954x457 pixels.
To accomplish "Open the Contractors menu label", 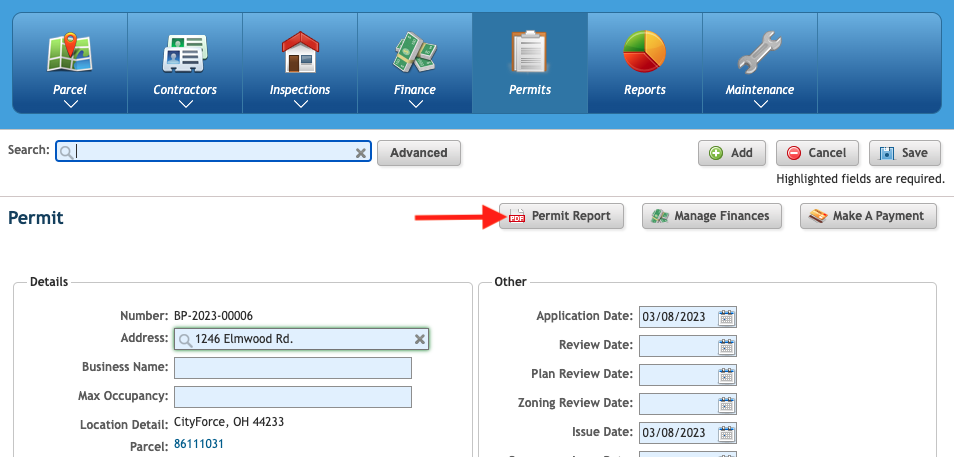I will click(185, 89).
